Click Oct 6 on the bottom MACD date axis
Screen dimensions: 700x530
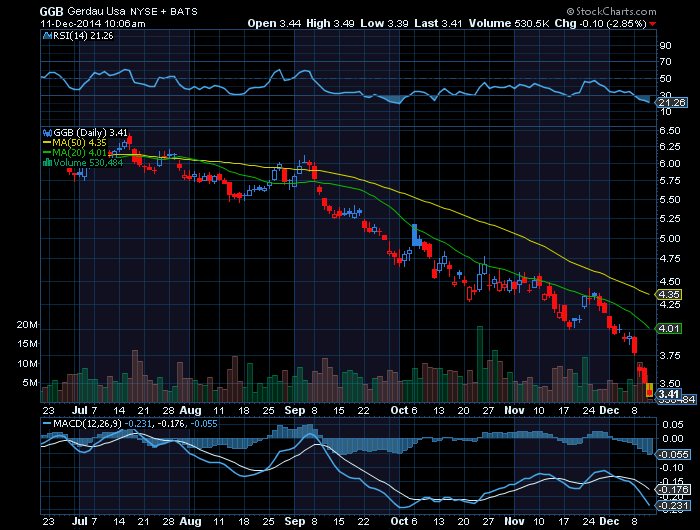404,521
